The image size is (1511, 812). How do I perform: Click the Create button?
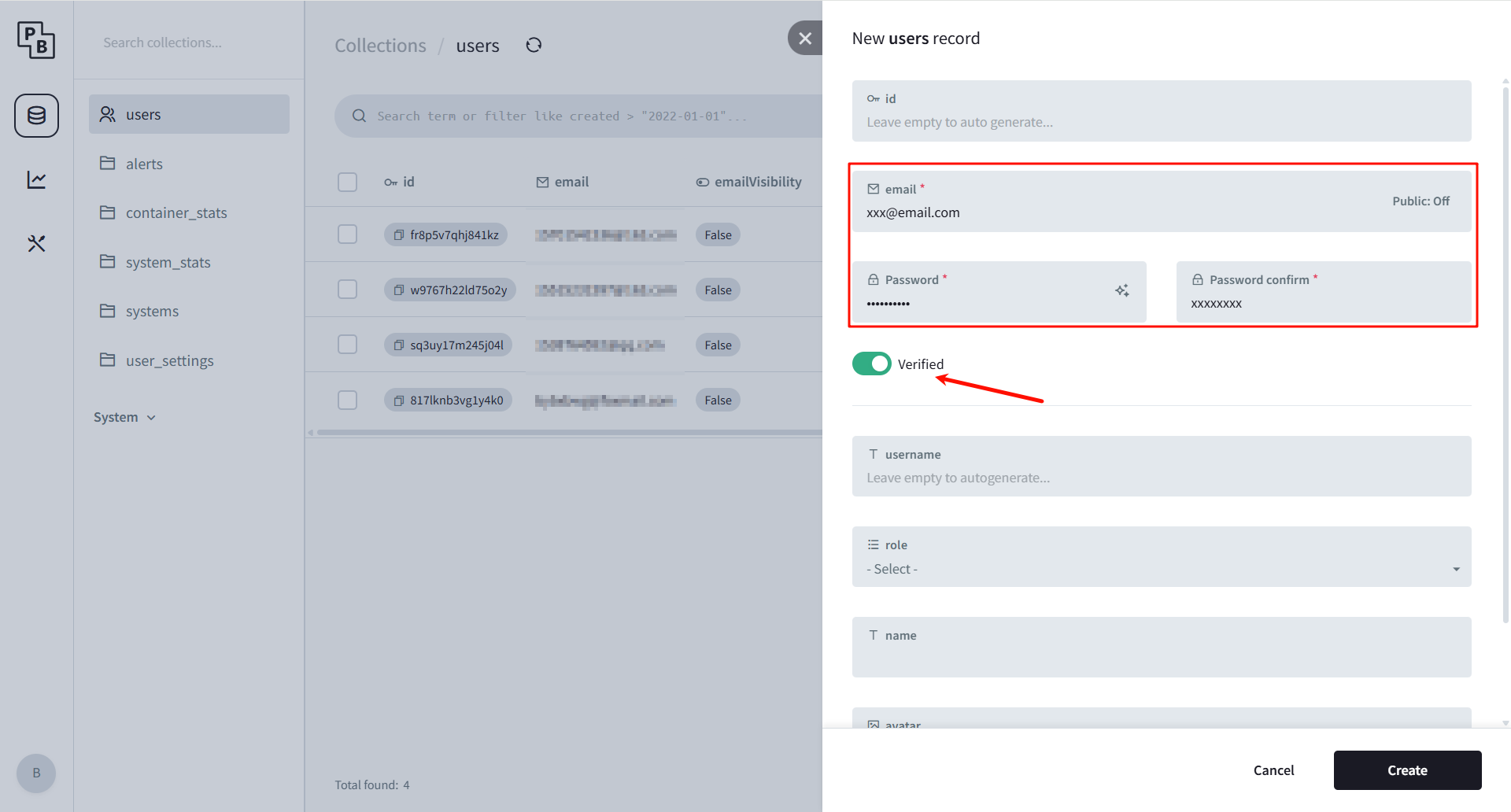(x=1407, y=770)
